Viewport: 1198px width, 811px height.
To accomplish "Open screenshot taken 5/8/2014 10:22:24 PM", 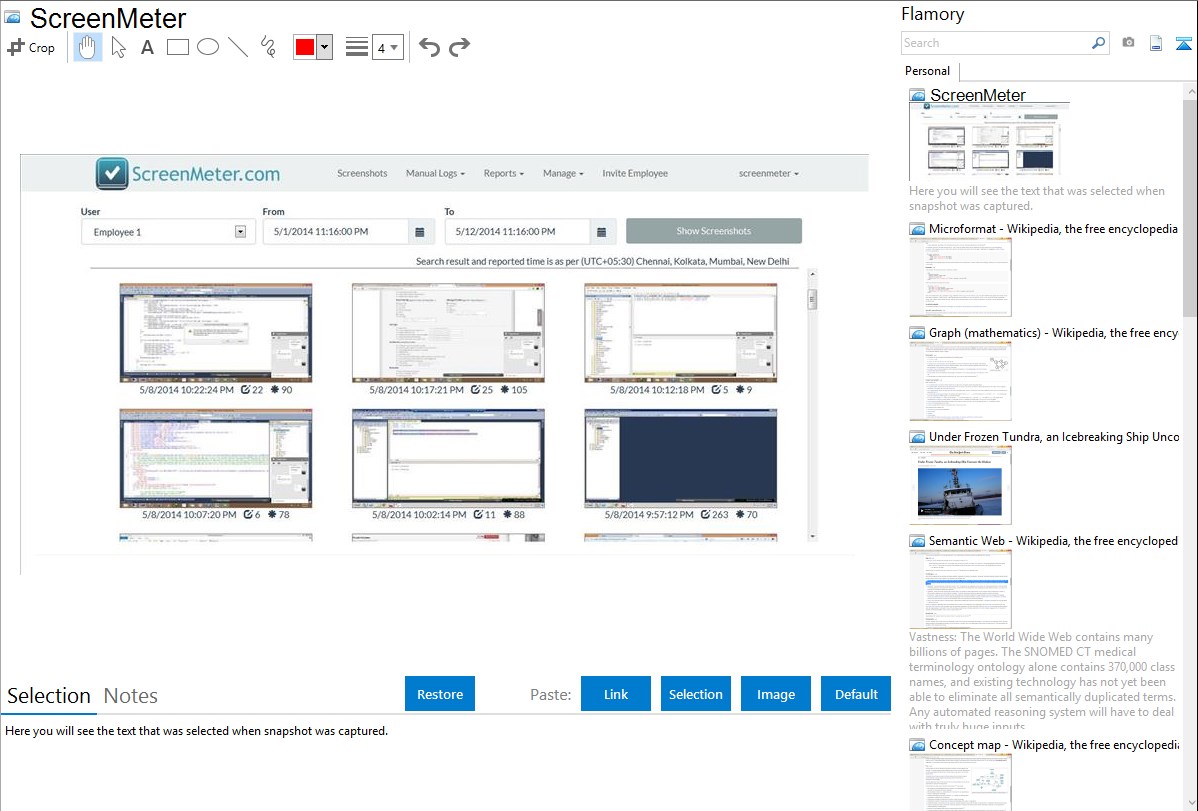I will coord(215,333).
